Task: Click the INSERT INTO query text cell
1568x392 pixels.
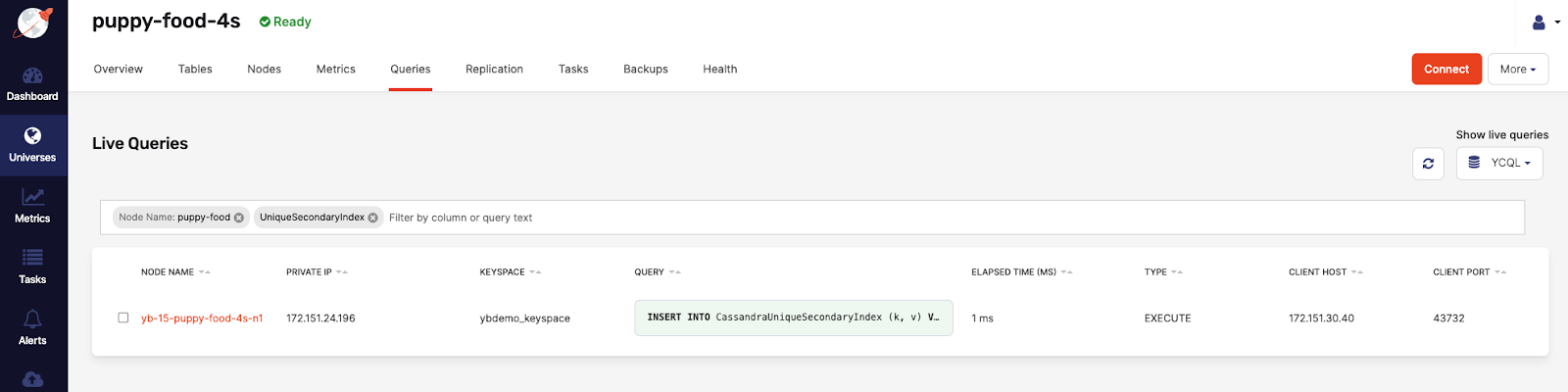Action: [x=793, y=318]
